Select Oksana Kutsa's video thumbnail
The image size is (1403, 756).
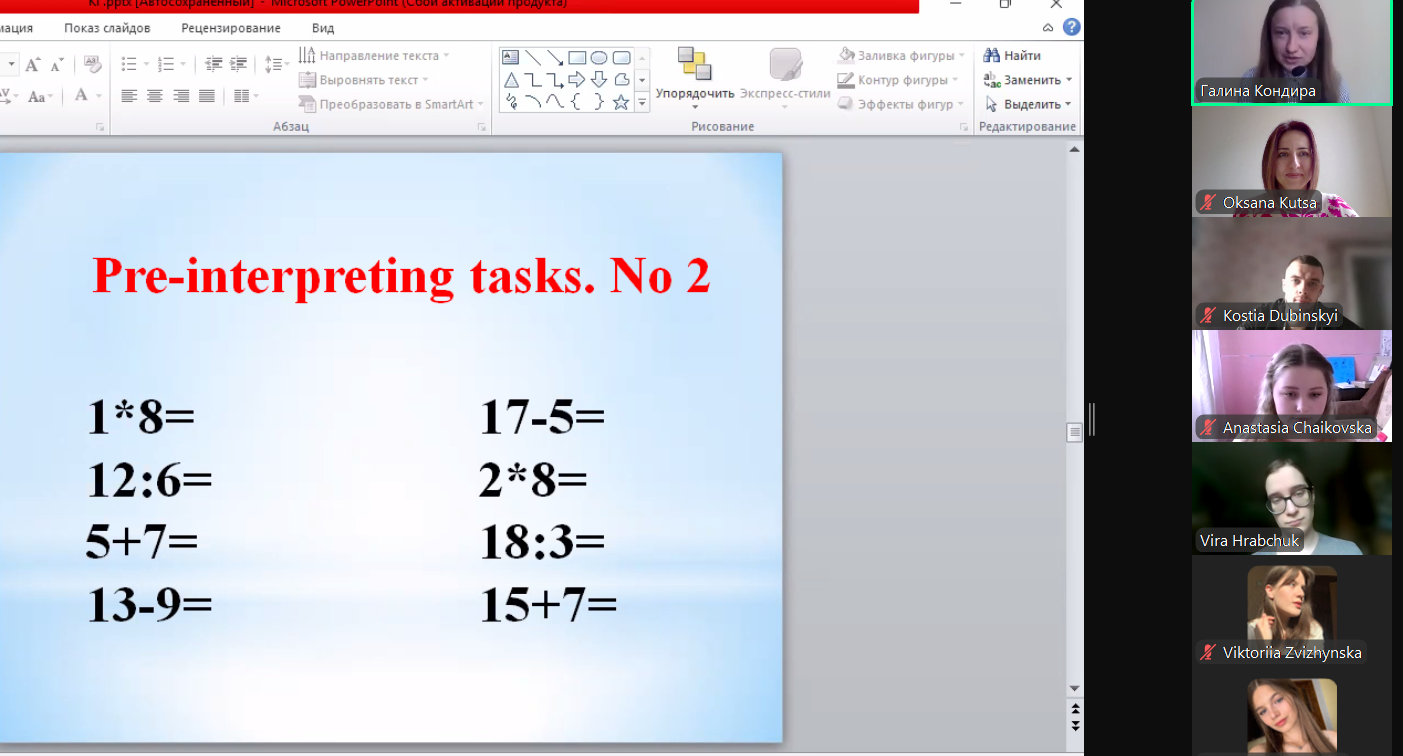tap(1291, 161)
